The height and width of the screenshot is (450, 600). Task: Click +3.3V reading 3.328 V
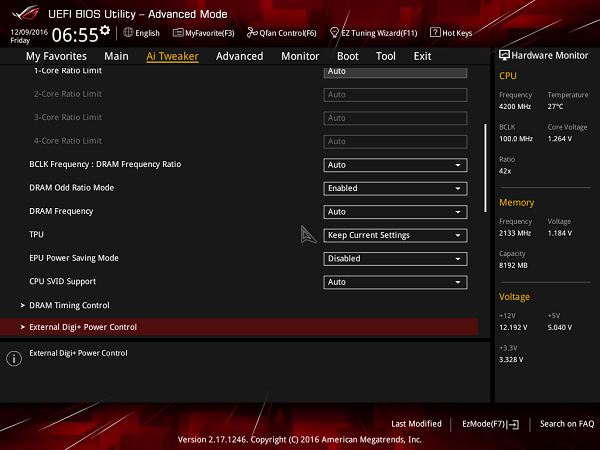coord(511,360)
